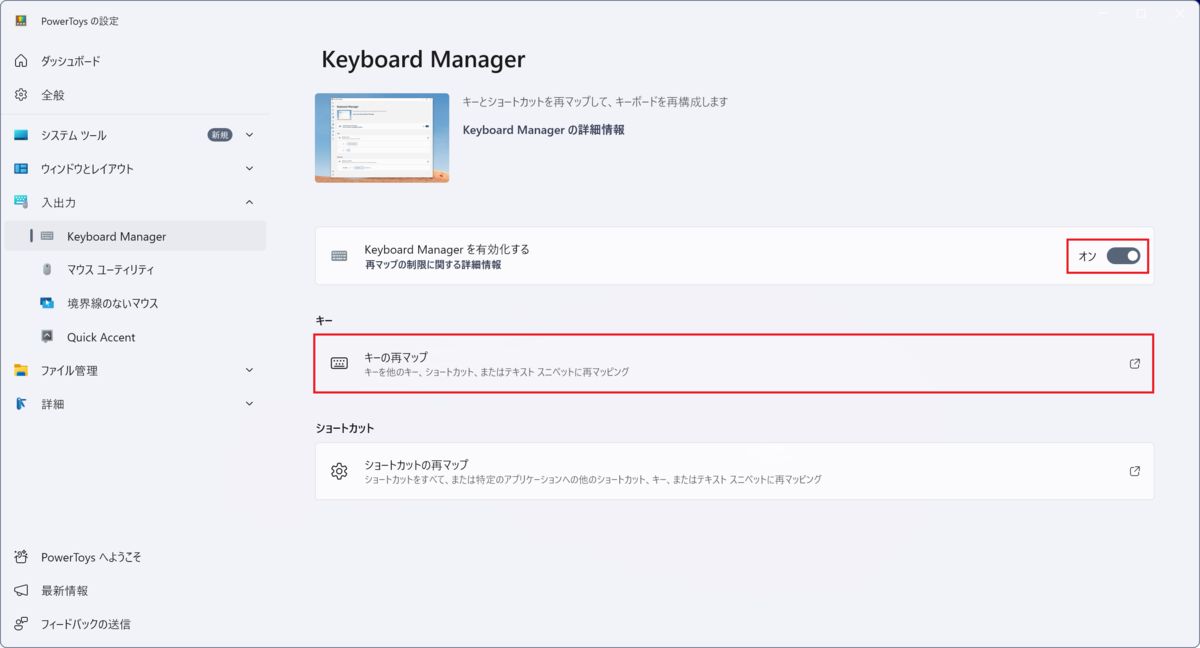Collapse the 入出力 section chevron
This screenshot has height=648, width=1200.
(249, 202)
